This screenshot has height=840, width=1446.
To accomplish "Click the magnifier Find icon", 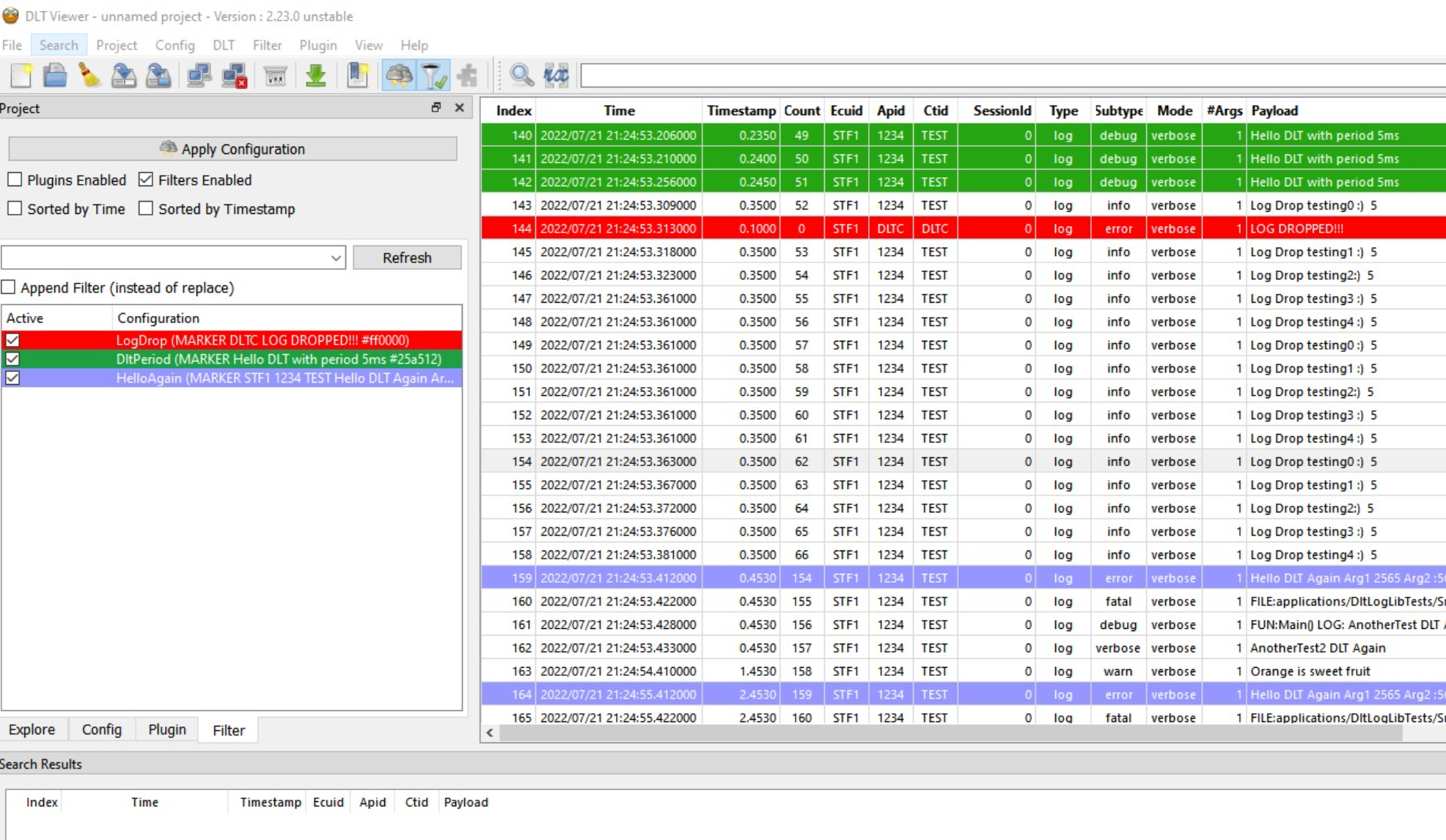I will pos(521,75).
